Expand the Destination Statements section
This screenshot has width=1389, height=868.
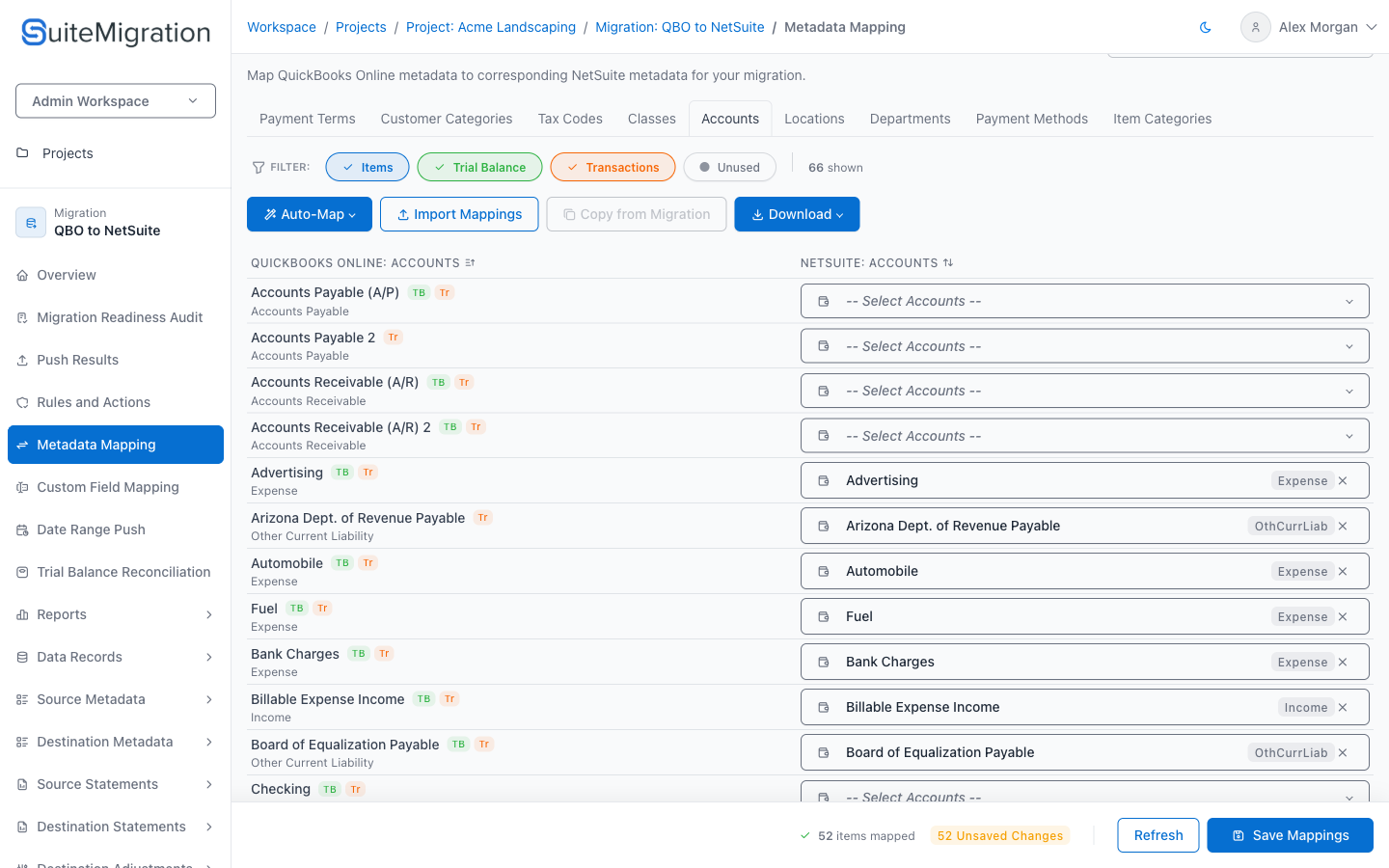pyautogui.click(x=209, y=827)
